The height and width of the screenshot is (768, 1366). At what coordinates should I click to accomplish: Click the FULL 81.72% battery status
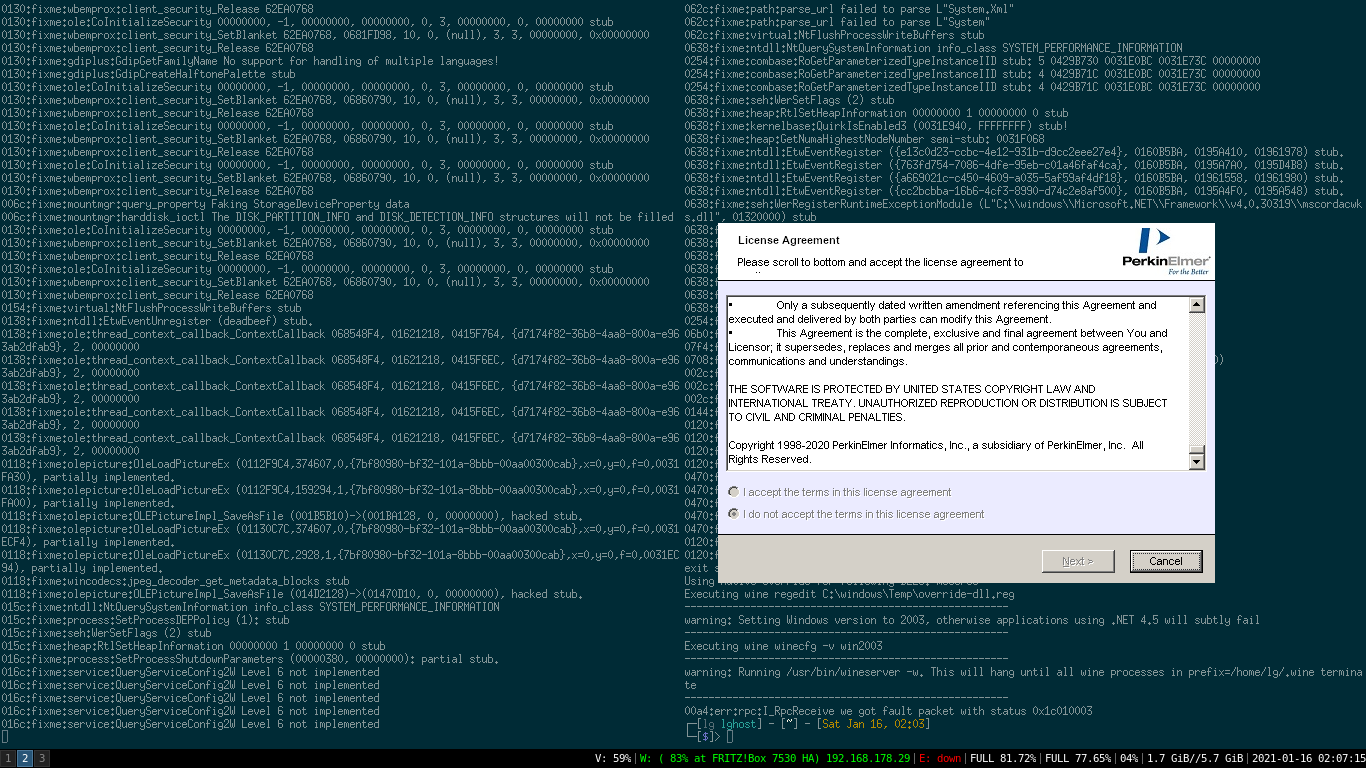coord(1003,758)
